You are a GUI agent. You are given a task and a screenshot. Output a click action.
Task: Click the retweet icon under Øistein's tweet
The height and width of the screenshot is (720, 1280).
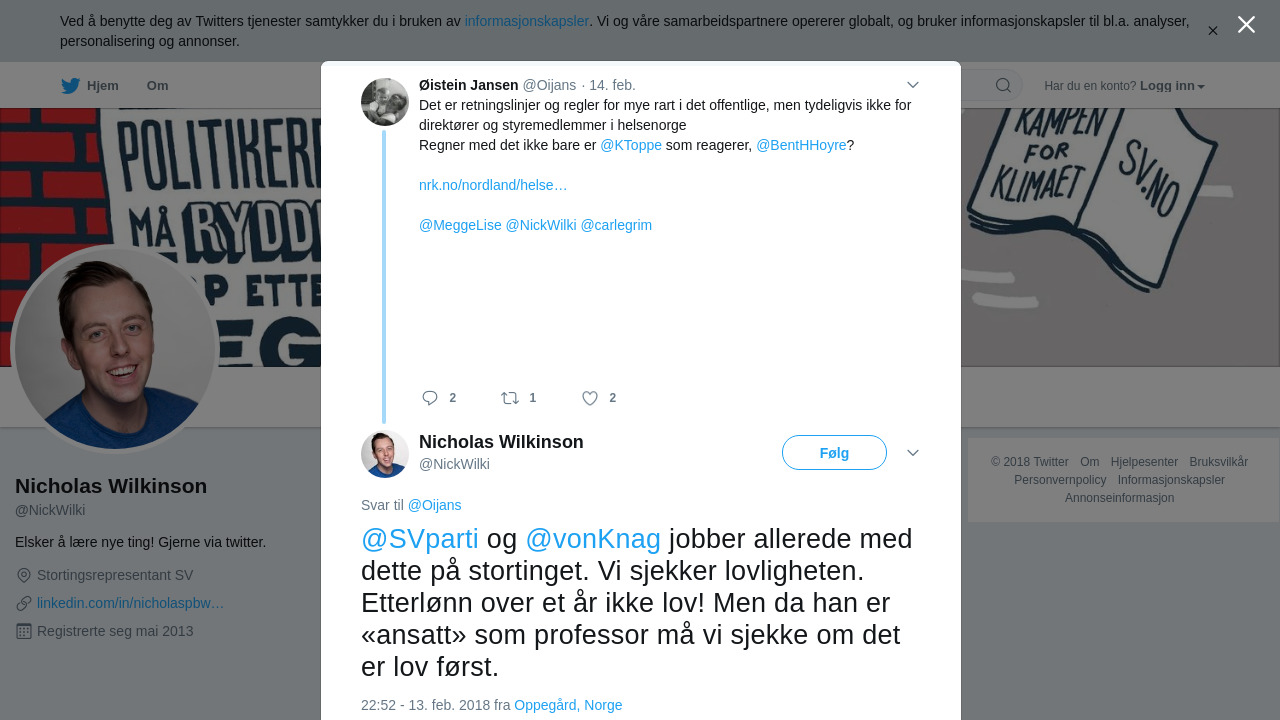click(510, 398)
